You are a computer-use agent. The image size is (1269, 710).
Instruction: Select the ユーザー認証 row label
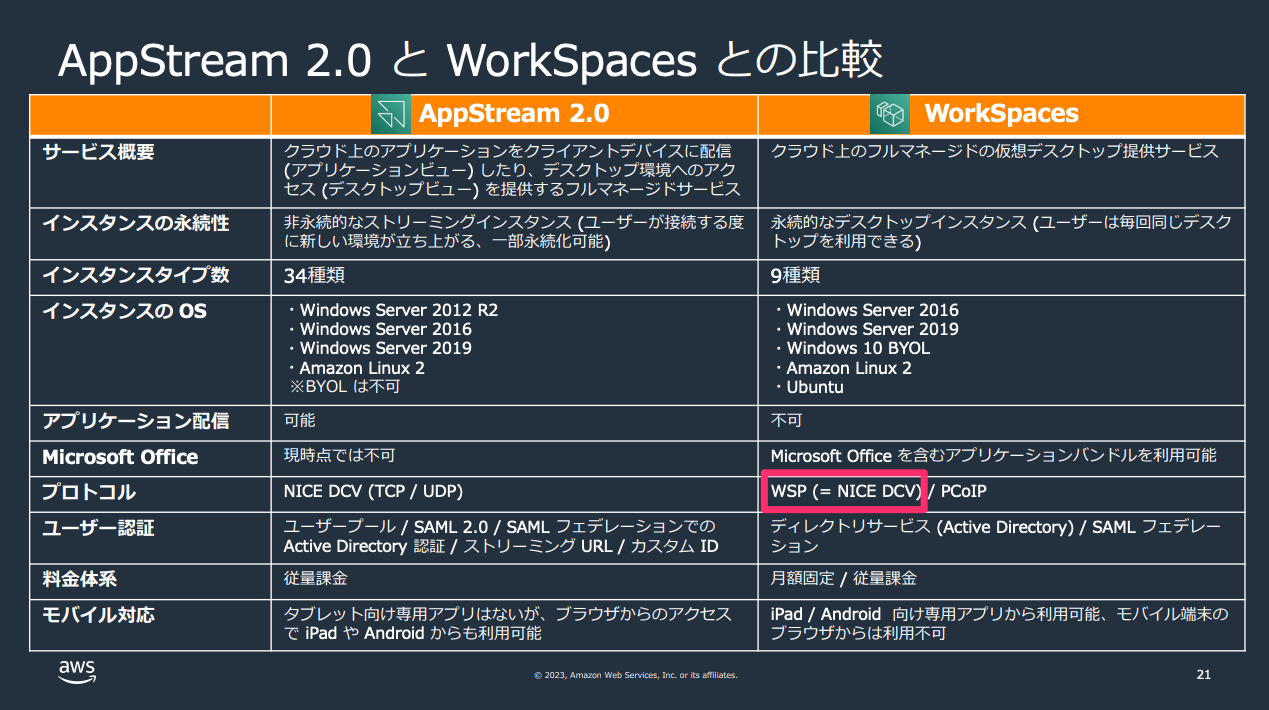point(98,527)
